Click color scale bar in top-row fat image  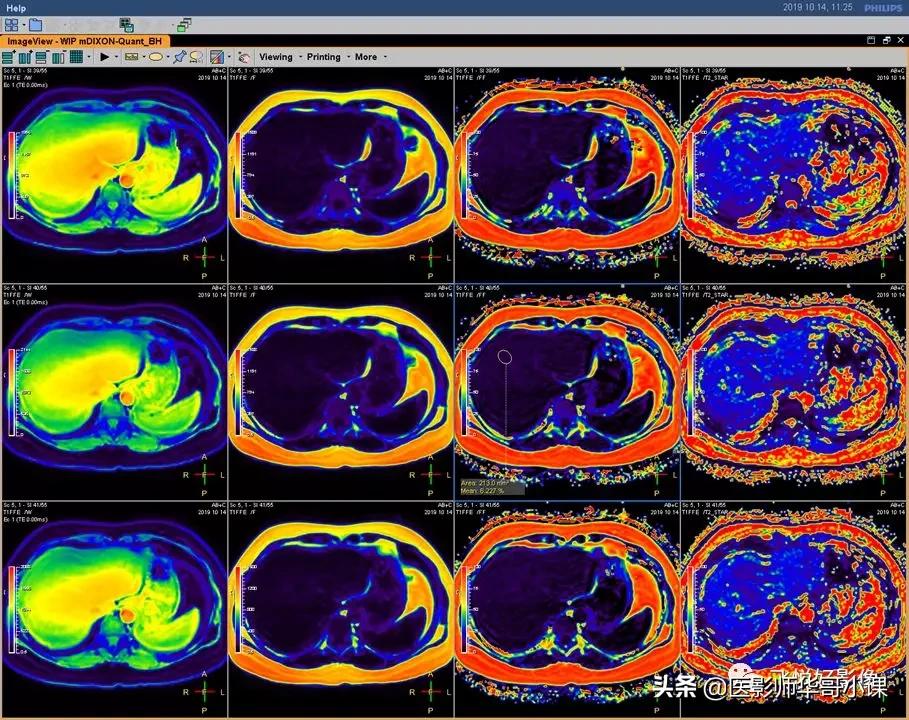point(238,175)
